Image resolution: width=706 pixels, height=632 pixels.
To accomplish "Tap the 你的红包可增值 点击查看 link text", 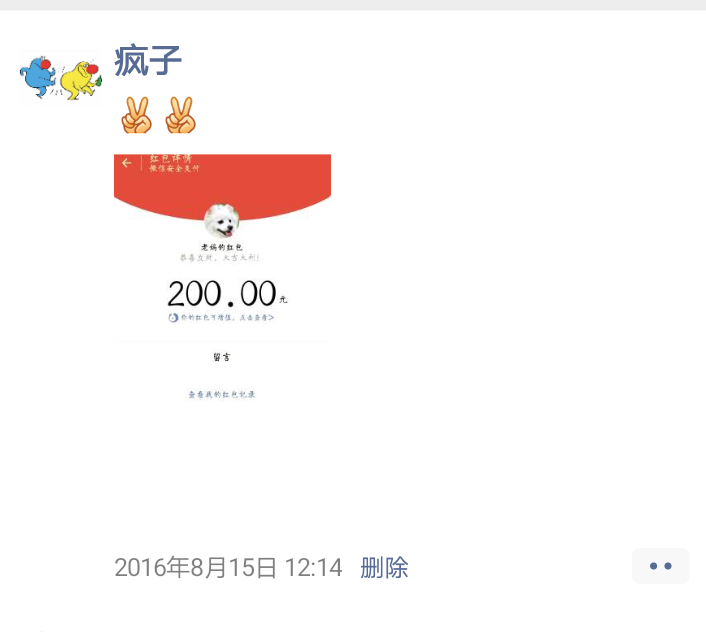I will pyautogui.click(x=227, y=318).
